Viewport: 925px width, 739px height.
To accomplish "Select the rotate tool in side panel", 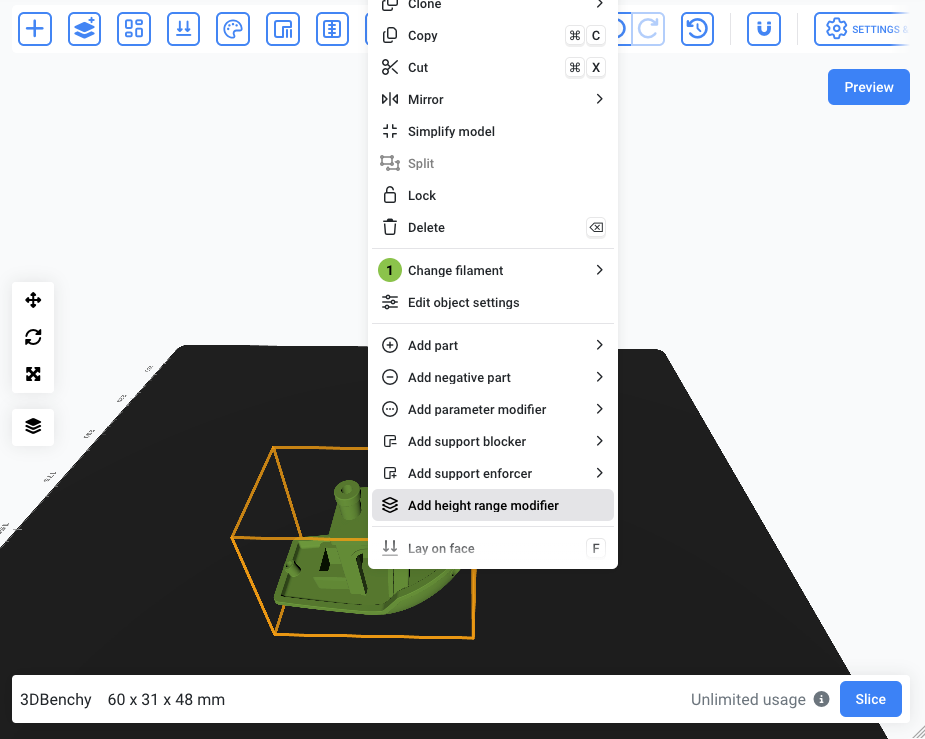I will coord(33,337).
